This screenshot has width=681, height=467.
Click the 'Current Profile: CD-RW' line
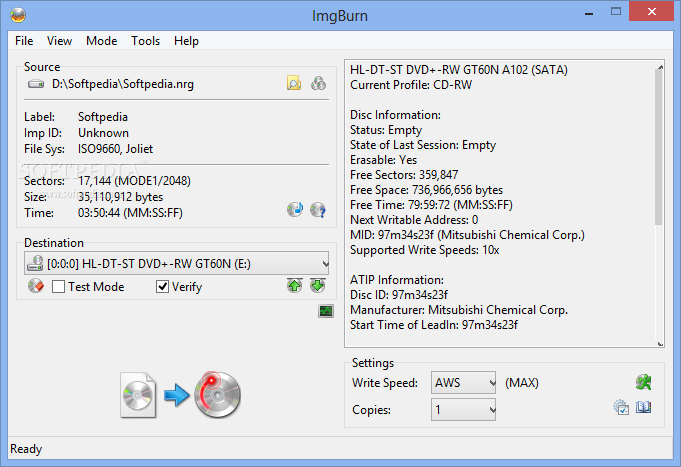coord(411,85)
